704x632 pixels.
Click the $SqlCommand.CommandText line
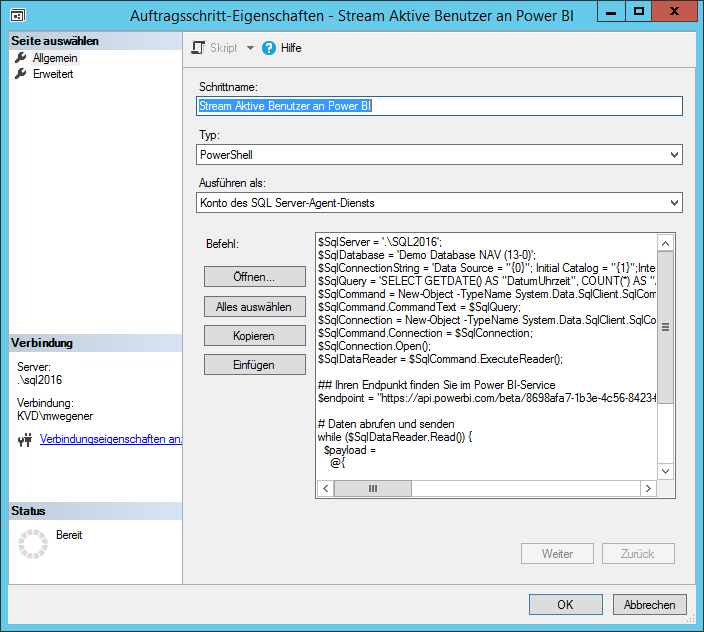(419, 307)
